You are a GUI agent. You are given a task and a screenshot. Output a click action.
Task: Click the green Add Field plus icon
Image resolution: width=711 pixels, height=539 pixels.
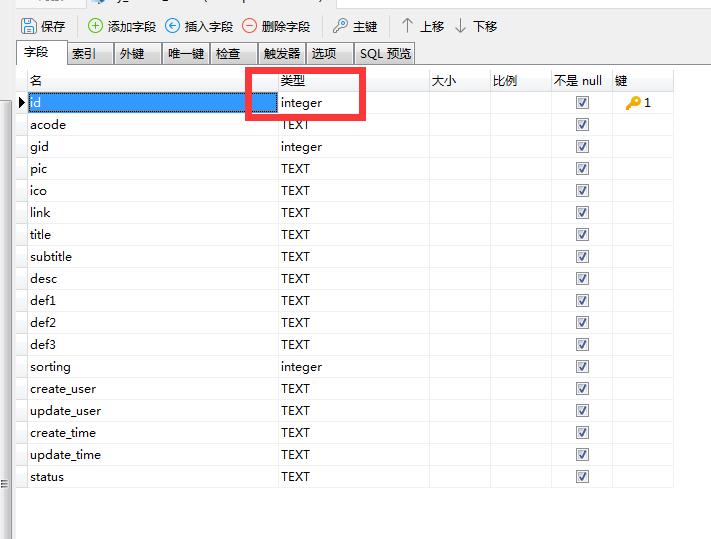point(96,26)
